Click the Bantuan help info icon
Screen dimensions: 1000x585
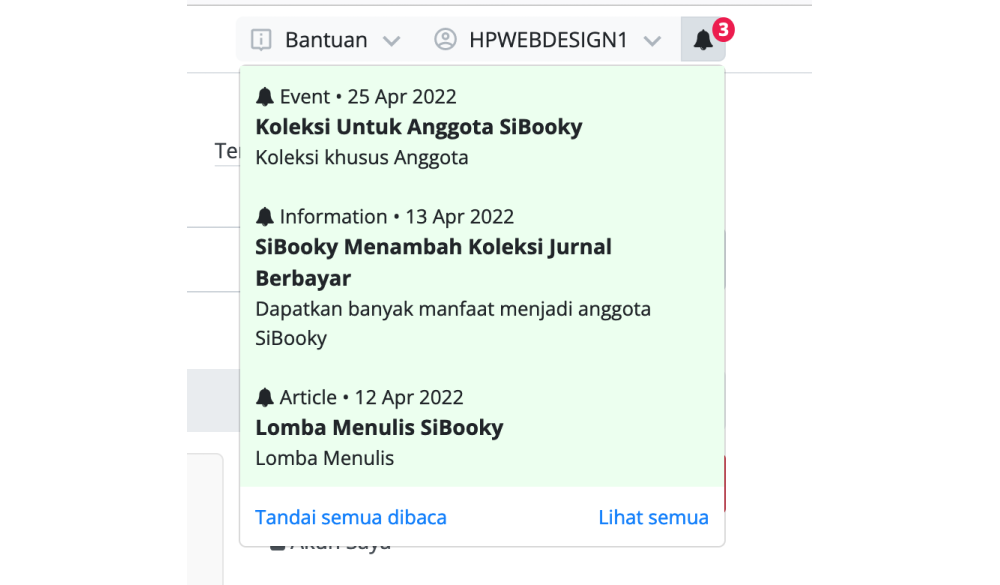point(261,40)
